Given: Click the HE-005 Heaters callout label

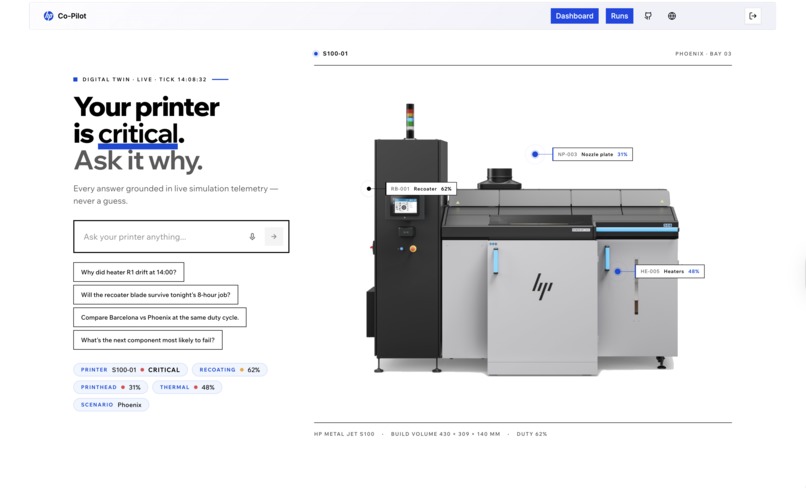Looking at the screenshot, I should click(x=670, y=271).
